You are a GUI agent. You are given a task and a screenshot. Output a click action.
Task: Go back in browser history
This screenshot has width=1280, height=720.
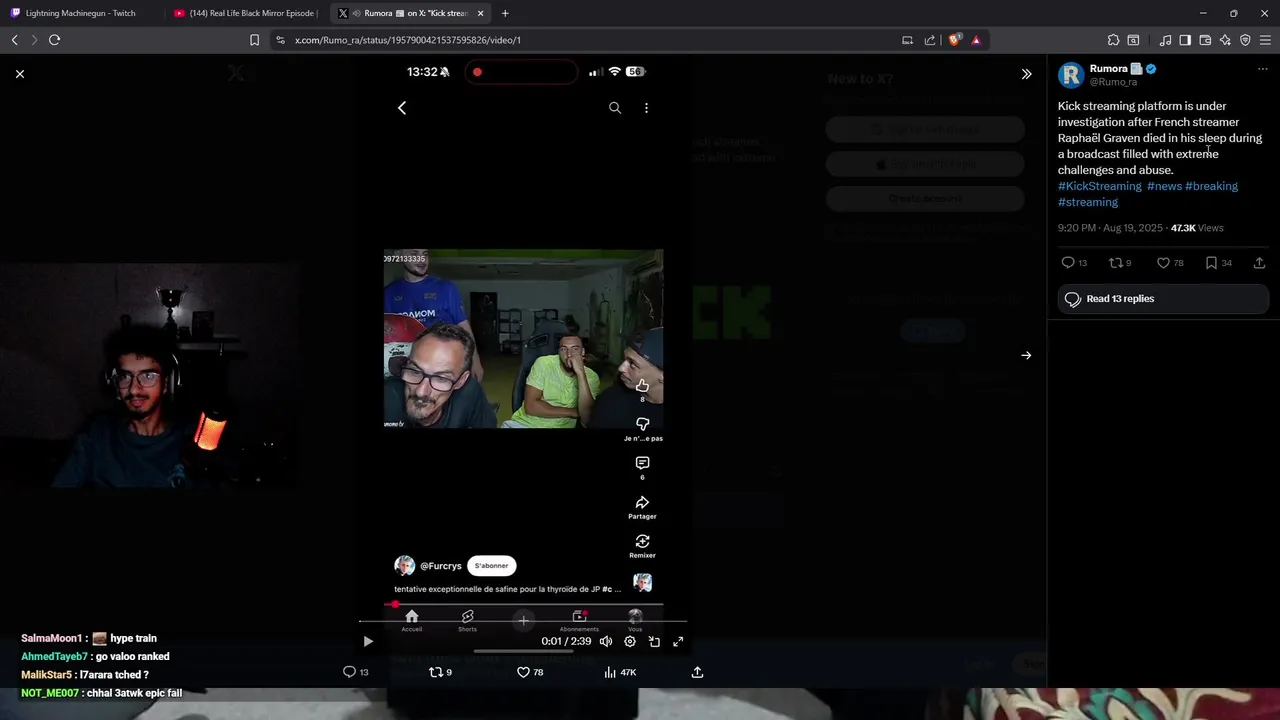coord(14,40)
